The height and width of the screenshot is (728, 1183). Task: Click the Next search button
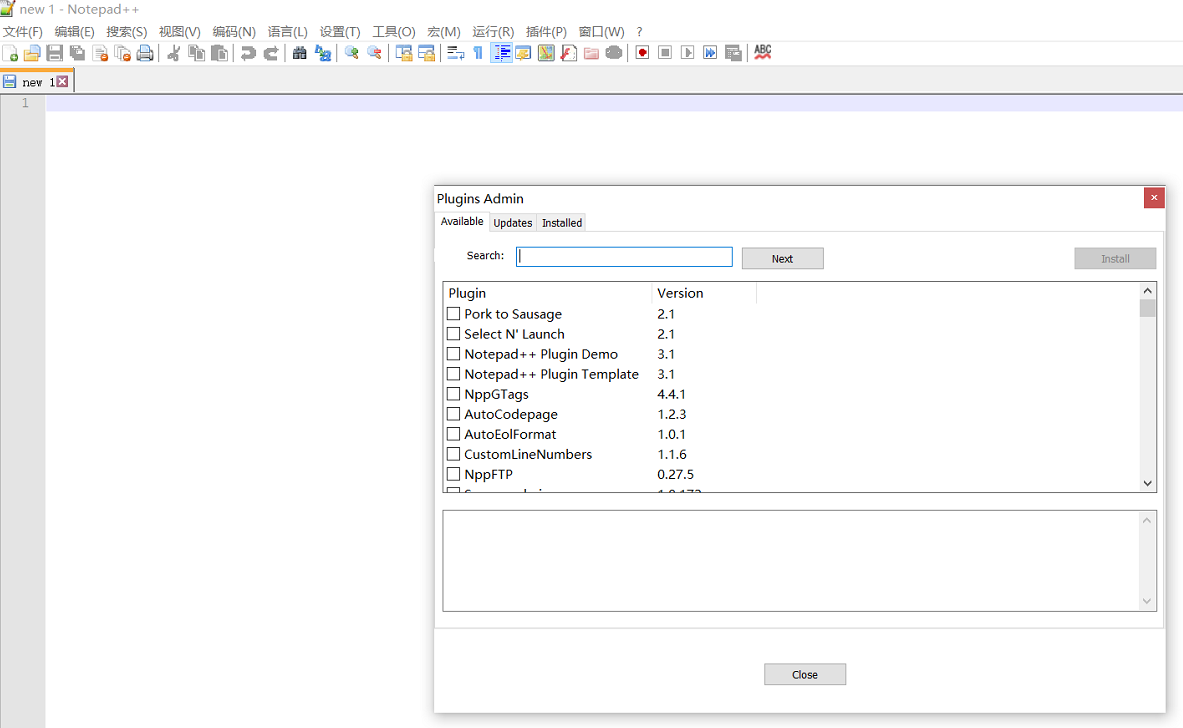click(782, 259)
